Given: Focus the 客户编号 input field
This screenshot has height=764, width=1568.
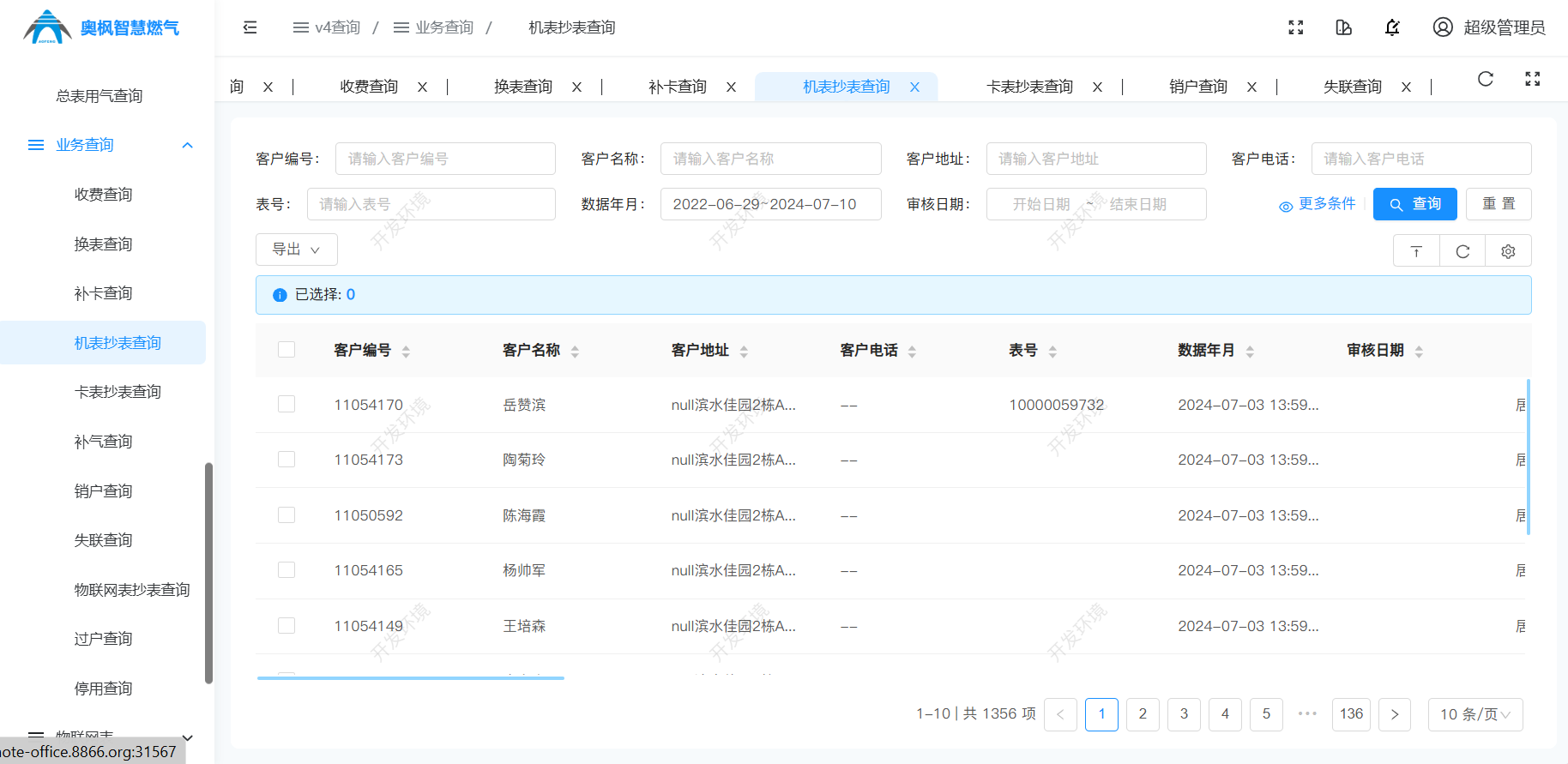Looking at the screenshot, I should (445, 159).
